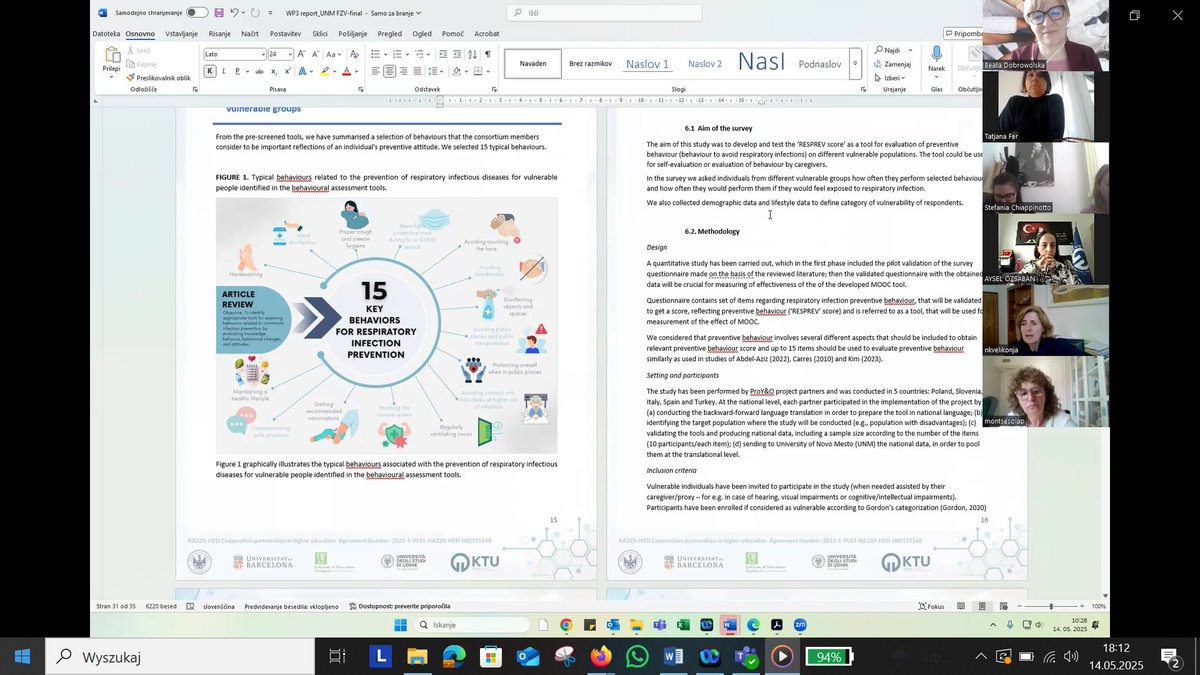Screen dimensions: 1200x675
Task: Toggle Bold (K) formatting
Action: coord(210,71)
